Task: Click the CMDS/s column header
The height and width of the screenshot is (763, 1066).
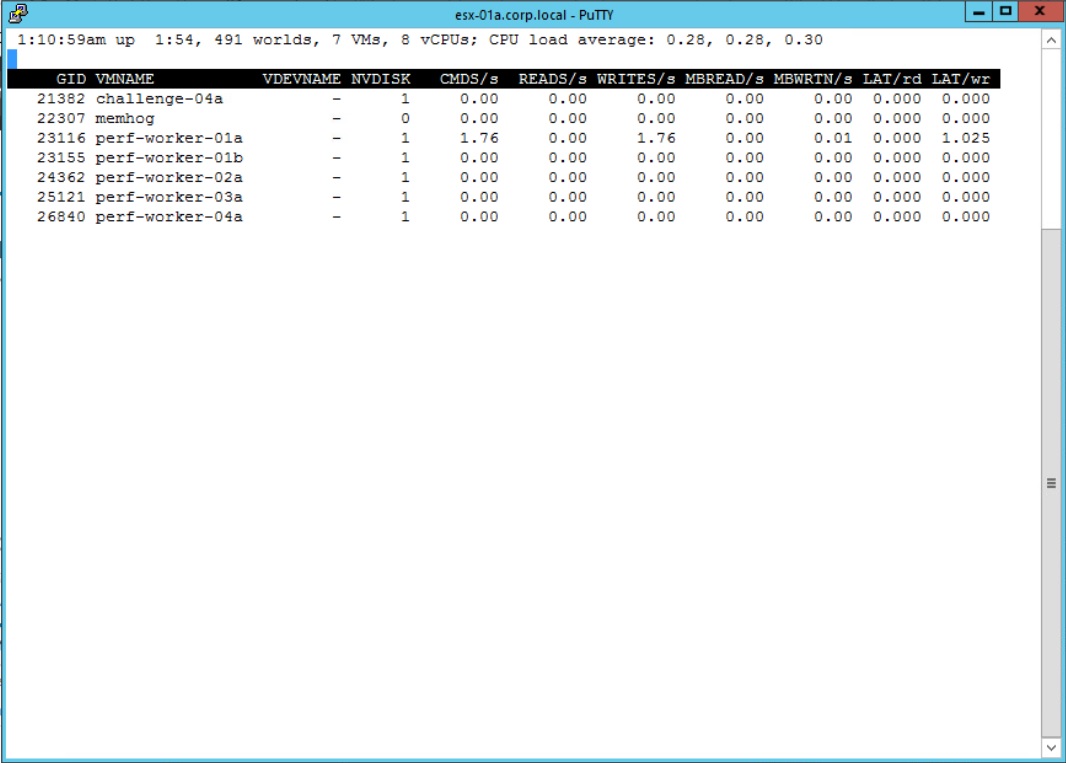Action: click(x=468, y=79)
